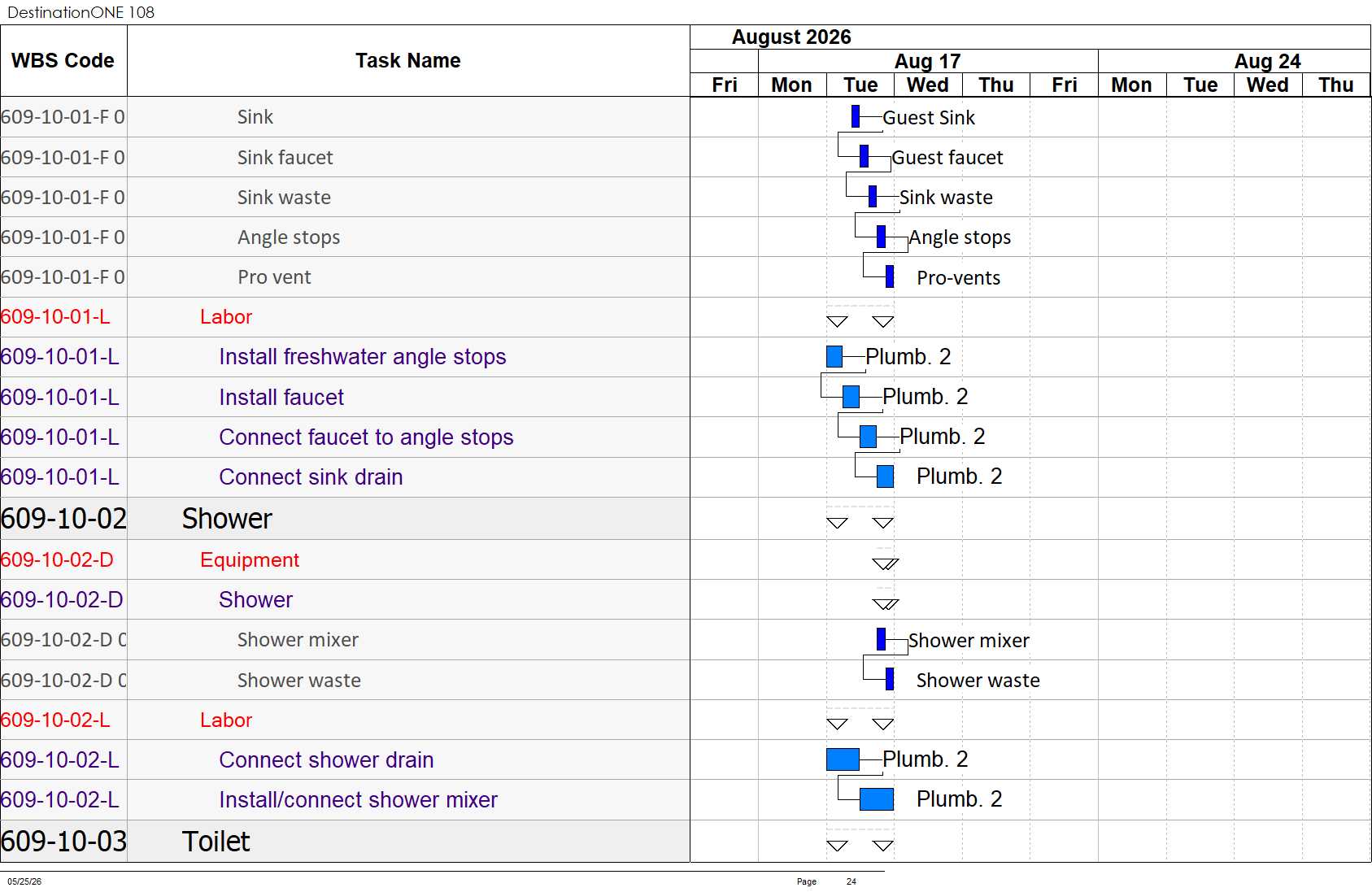Screen dimensions: 1372x892
Task: Click the WBS code 609-10-03
Action: tap(63, 841)
